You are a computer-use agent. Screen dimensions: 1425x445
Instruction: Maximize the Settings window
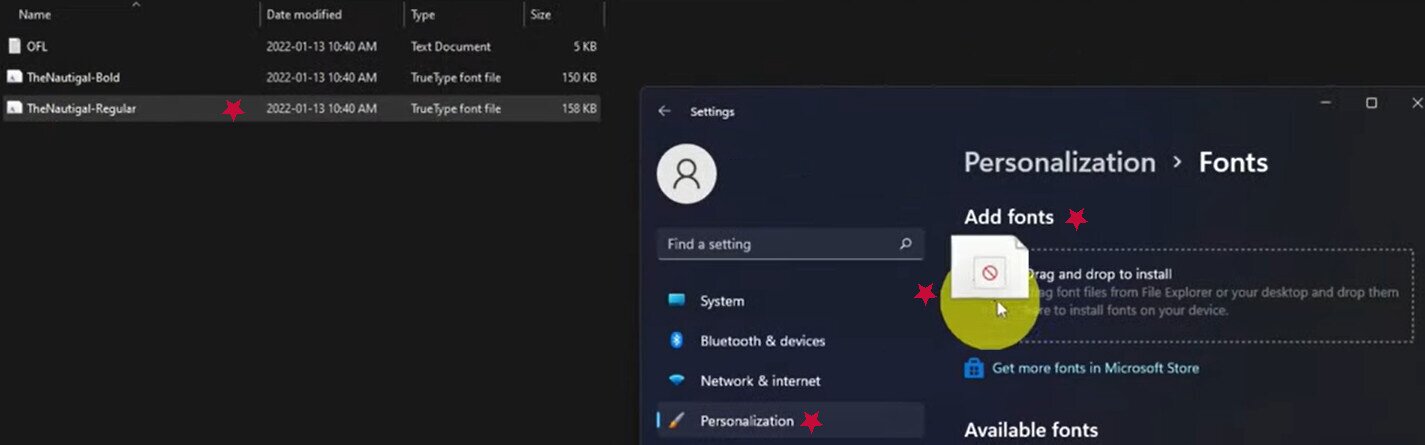point(1371,103)
